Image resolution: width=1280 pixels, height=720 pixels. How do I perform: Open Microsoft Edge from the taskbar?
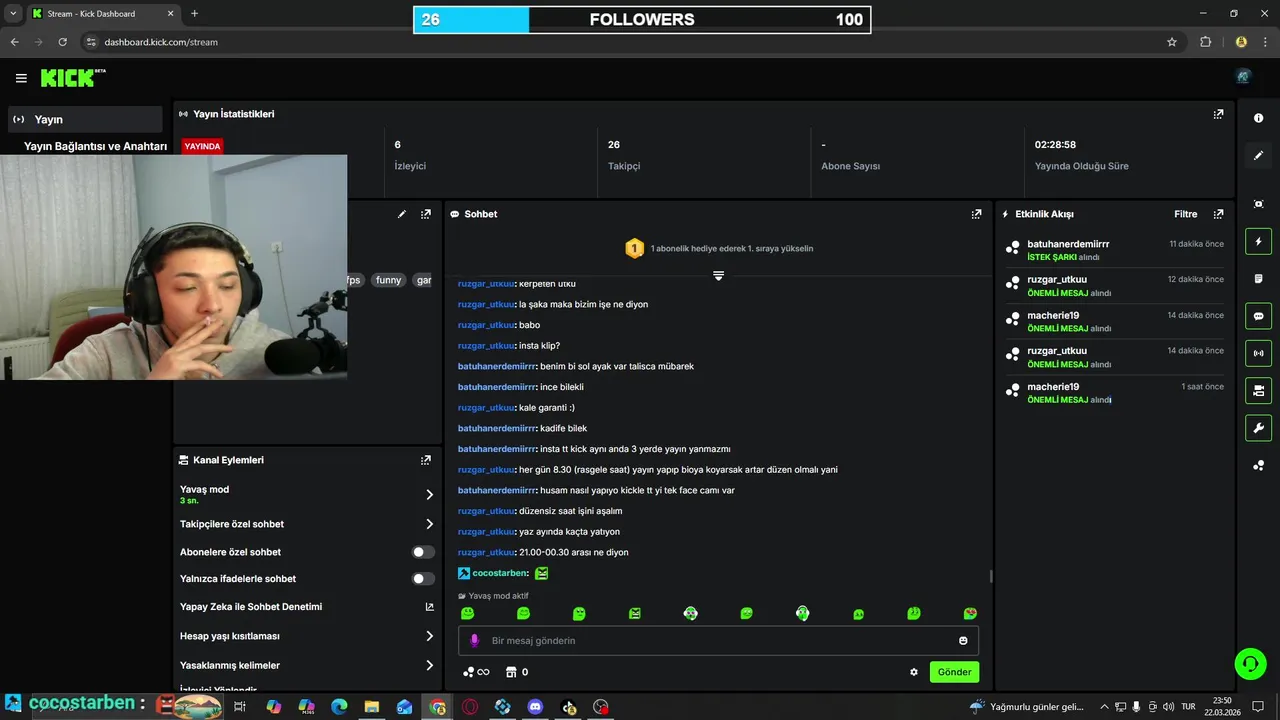tap(339, 707)
